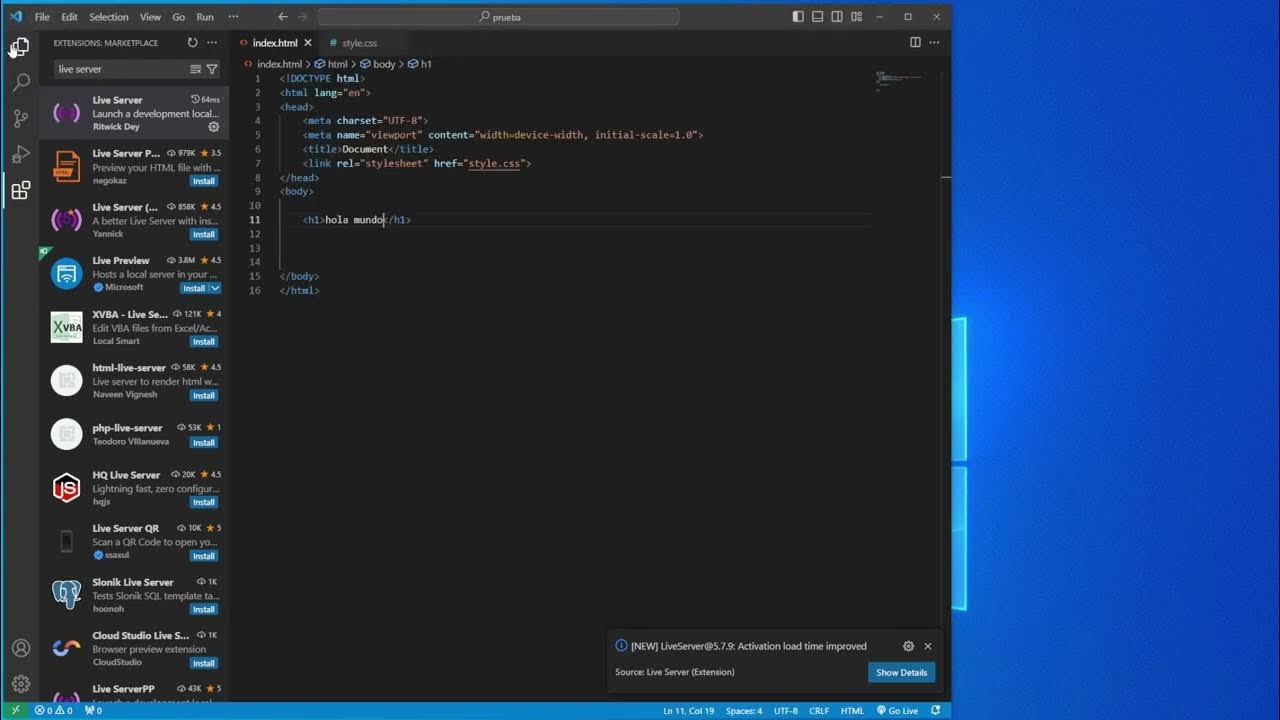Toggle secondary side bar layout icon
Screen dimensions: 1280x720
837,17
